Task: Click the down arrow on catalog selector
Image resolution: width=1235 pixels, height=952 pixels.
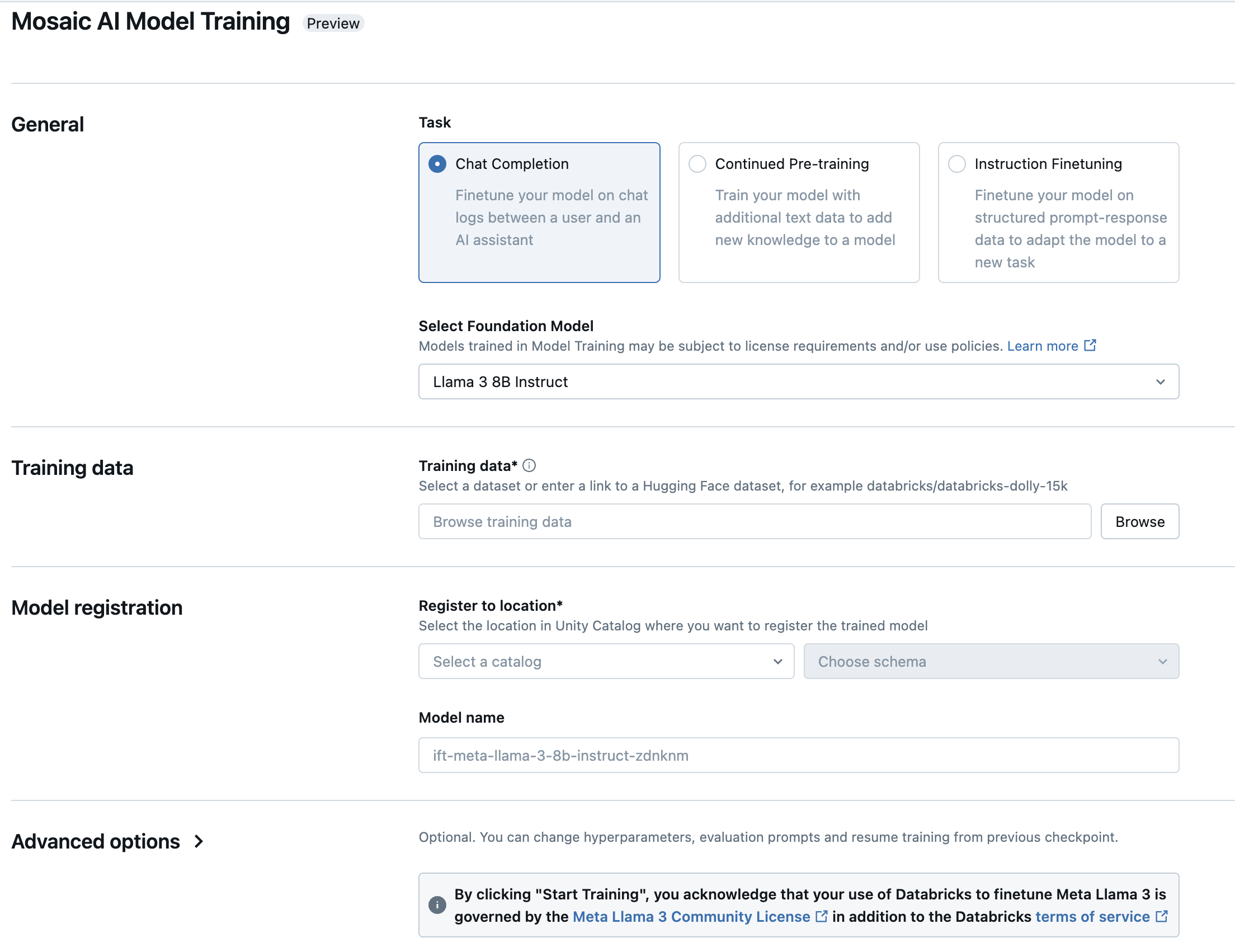Action: [x=779, y=661]
